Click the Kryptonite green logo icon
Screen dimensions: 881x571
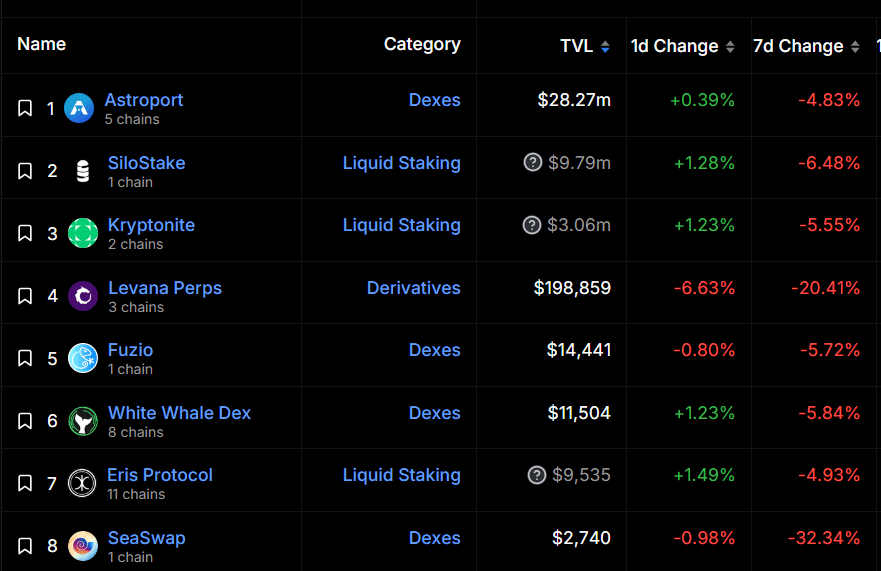click(x=83, y=233)
